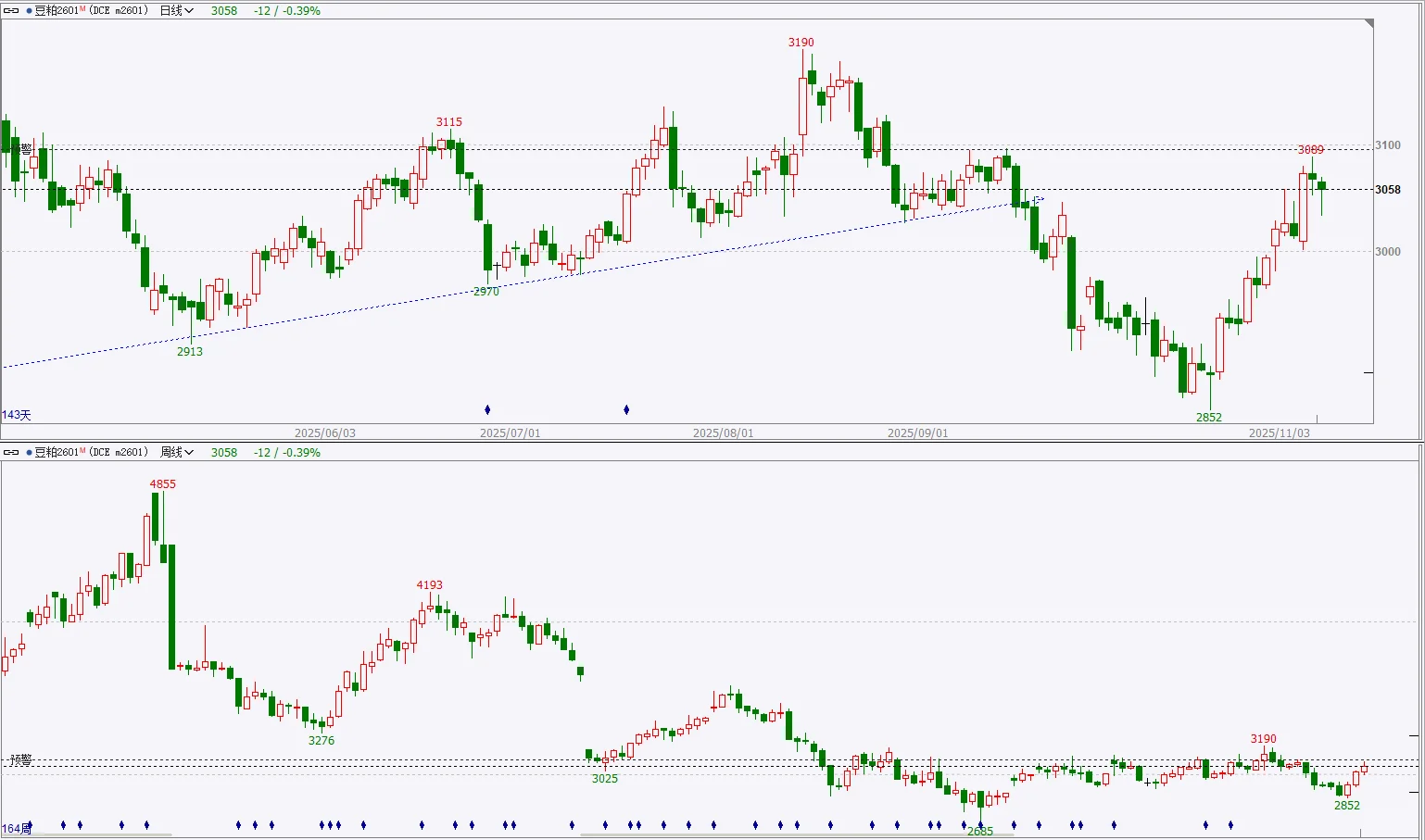Click the 3190 high label on the weekly chart

coord(1264,740)
